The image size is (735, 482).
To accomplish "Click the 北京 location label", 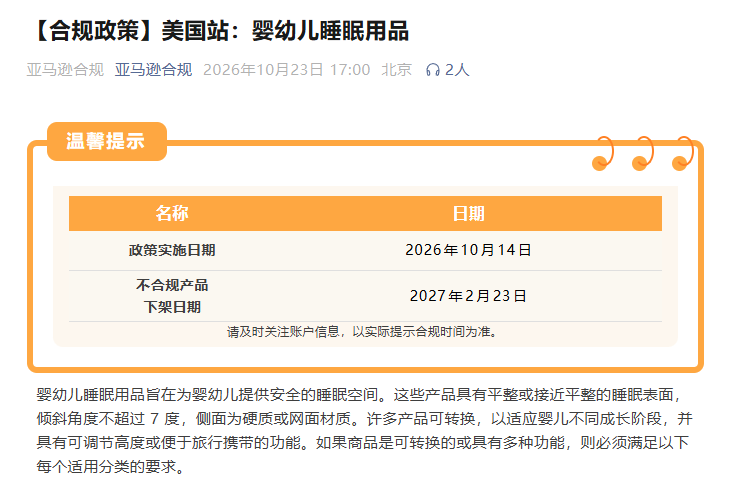I will 397,70.
